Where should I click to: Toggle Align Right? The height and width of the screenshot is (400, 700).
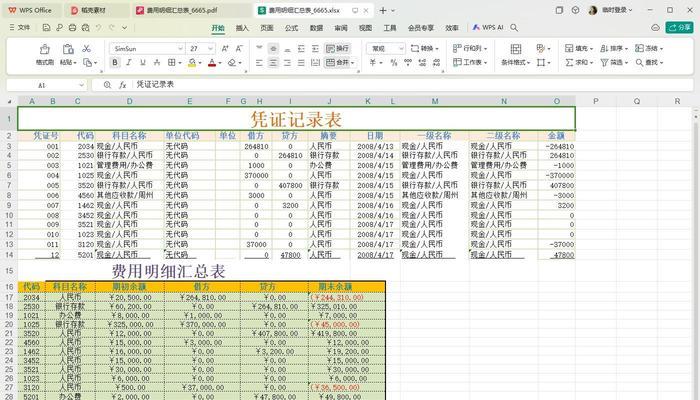tap(287, 62)
